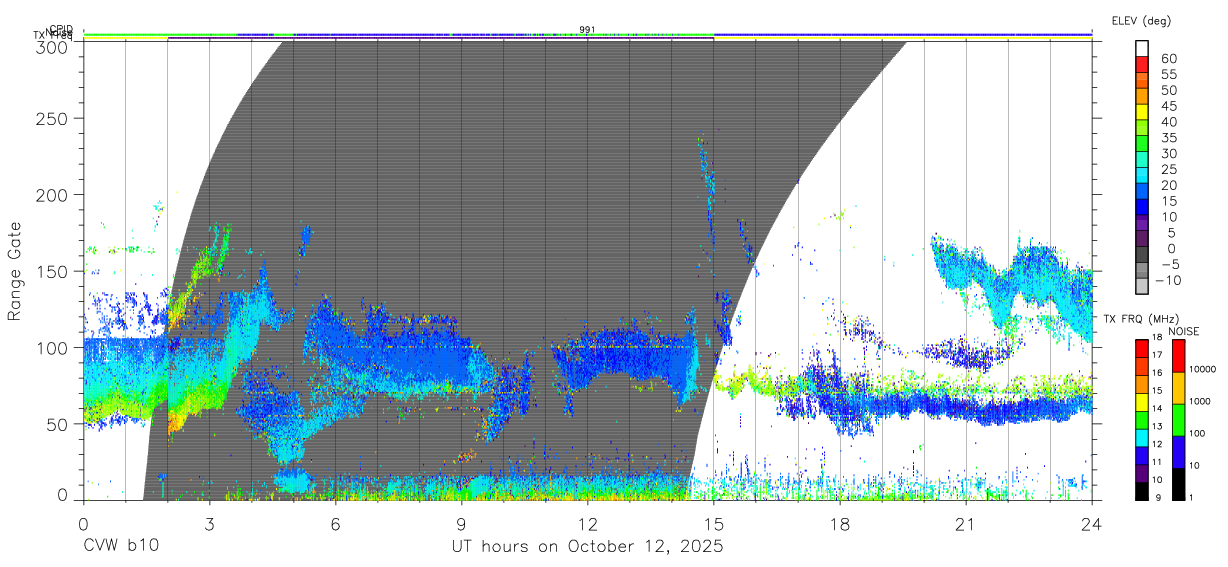Click the y-axis tick label "200"
Screen dimensions: 1228x567
[x=53, y=195]
